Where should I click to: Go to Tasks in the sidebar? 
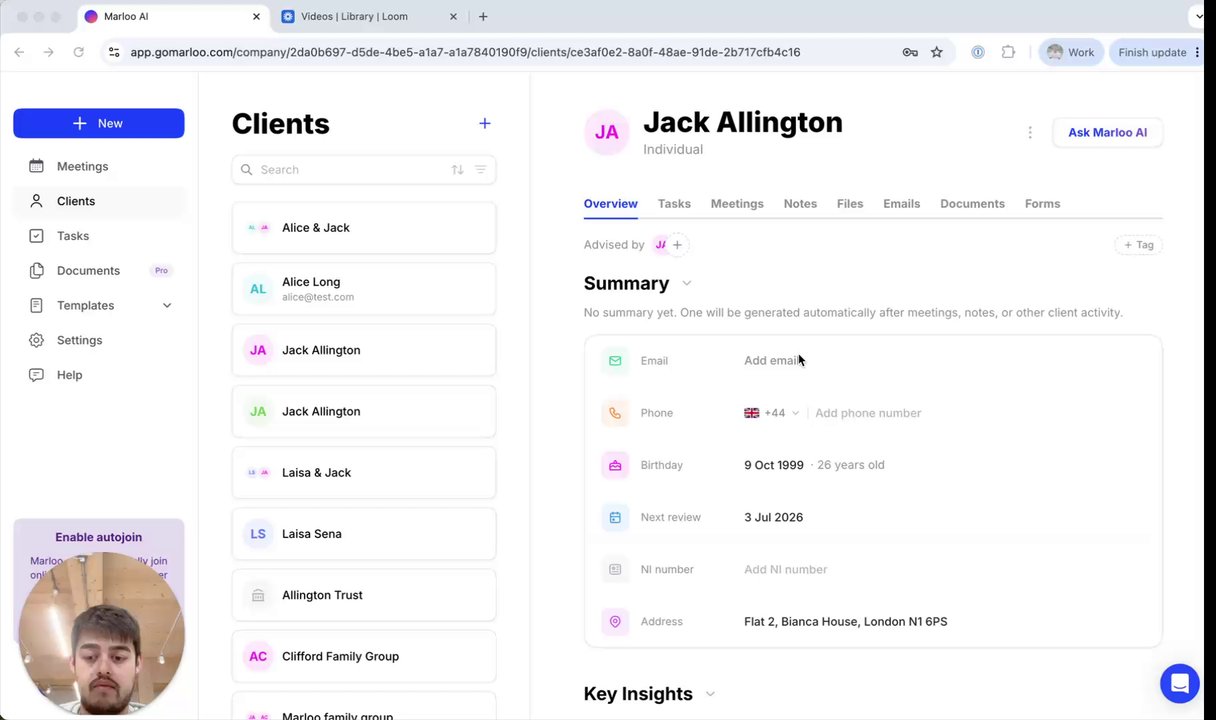73,236
